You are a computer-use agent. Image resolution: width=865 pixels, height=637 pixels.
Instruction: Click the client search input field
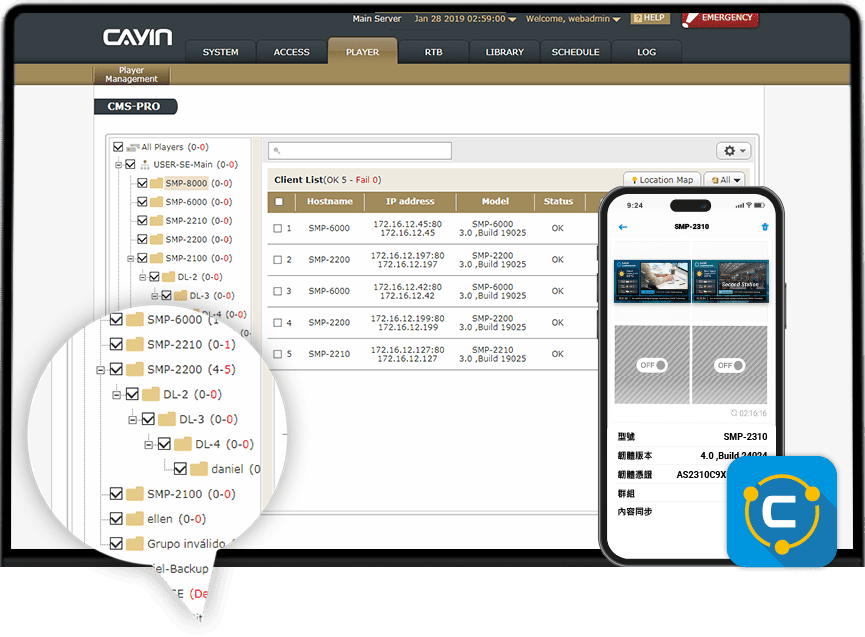360,151
